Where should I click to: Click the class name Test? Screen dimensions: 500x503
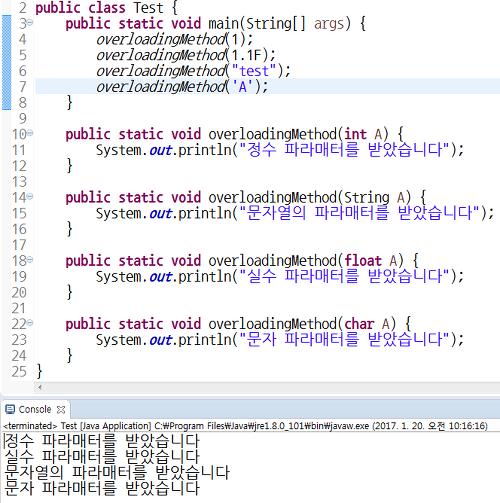tap(148, 8)
